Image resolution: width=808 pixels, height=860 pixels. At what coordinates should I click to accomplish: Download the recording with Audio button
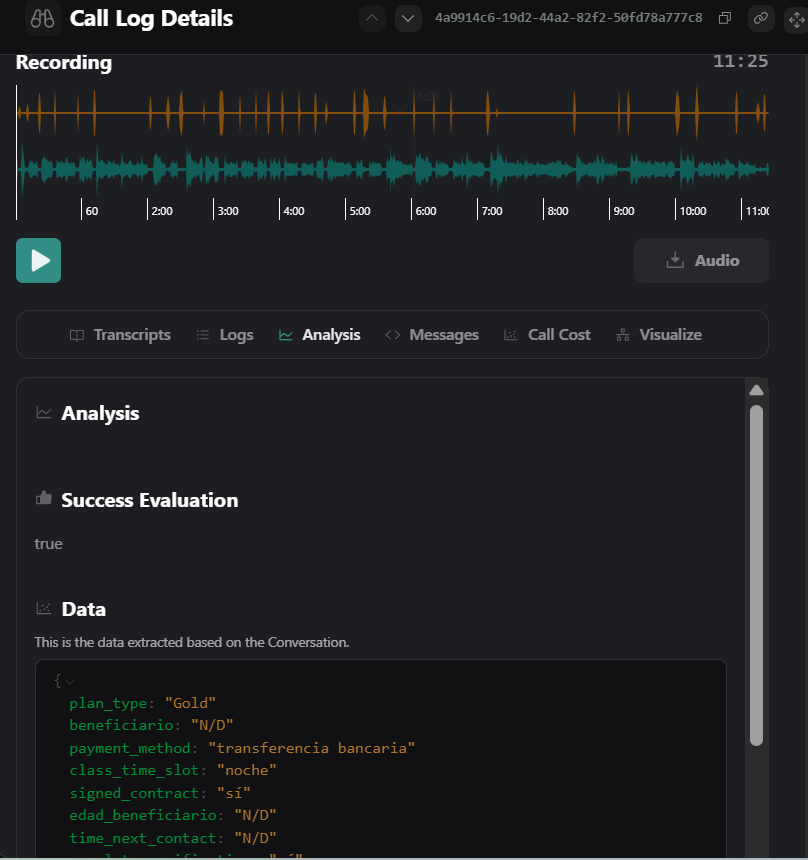pos(701,261)
